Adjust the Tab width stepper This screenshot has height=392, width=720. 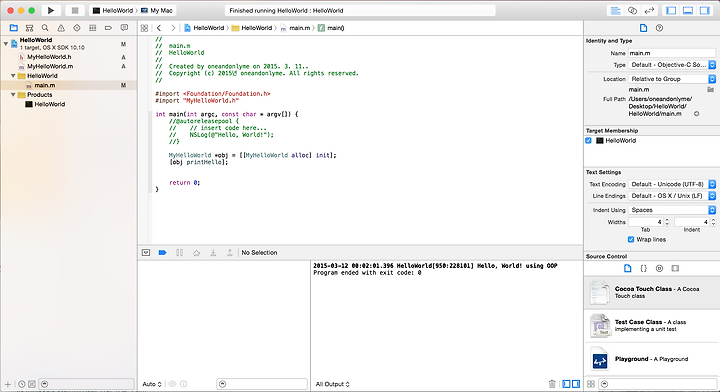pos(667,222)
